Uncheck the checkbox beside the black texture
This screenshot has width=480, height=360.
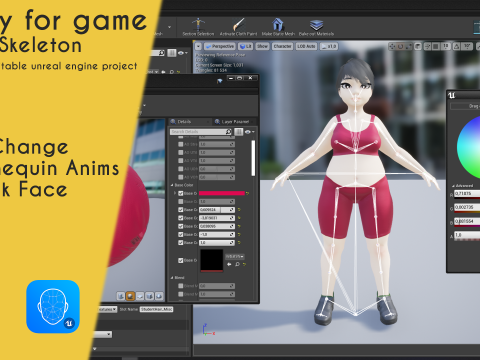[181, 260]
